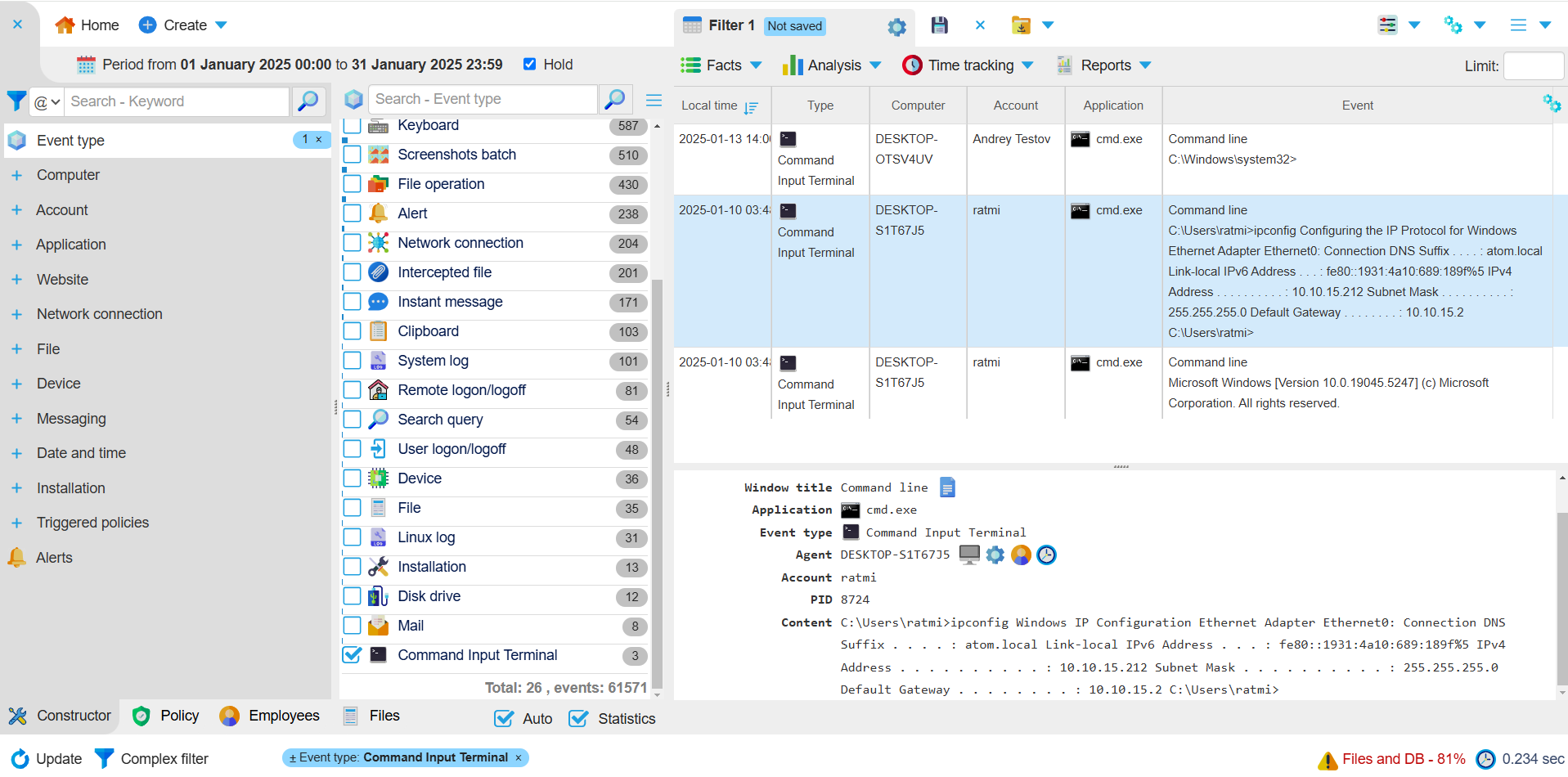Click the event type search magnifier icon

(x=614, y=99)
